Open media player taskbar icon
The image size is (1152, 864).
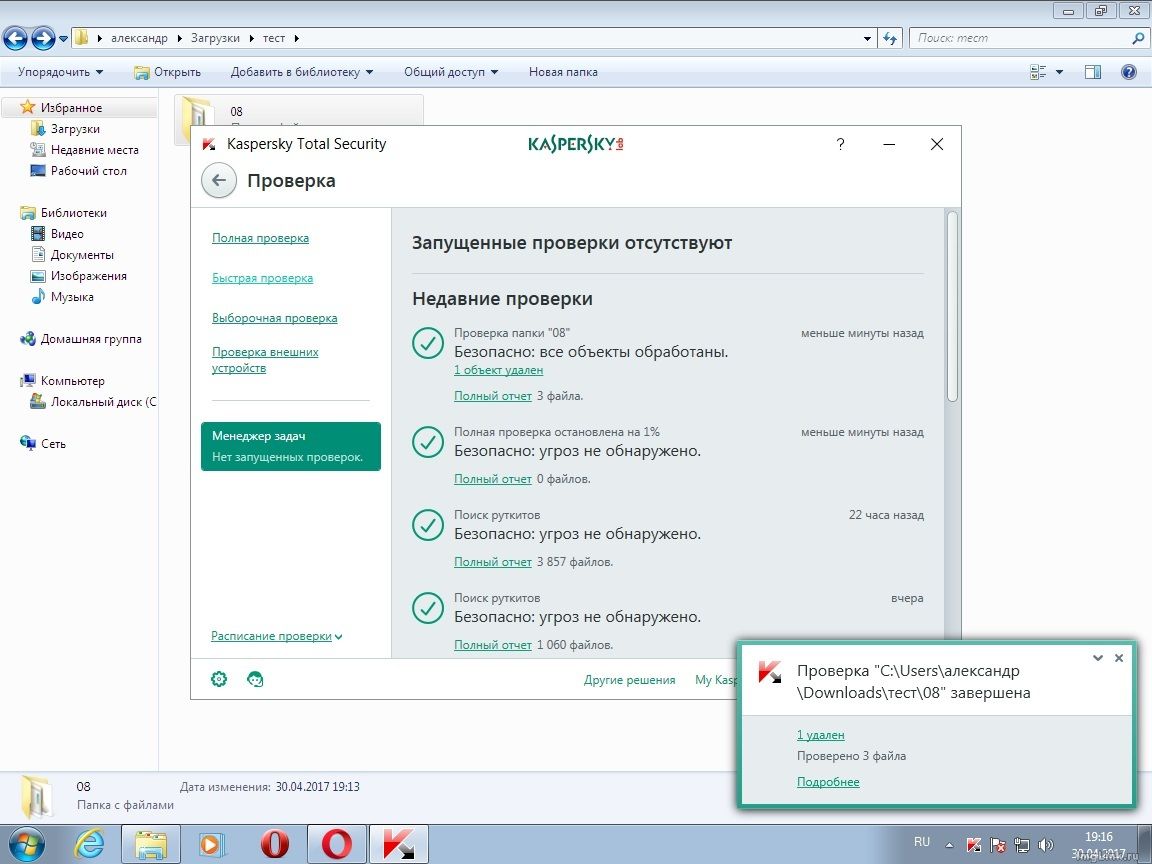pos(212,845)
